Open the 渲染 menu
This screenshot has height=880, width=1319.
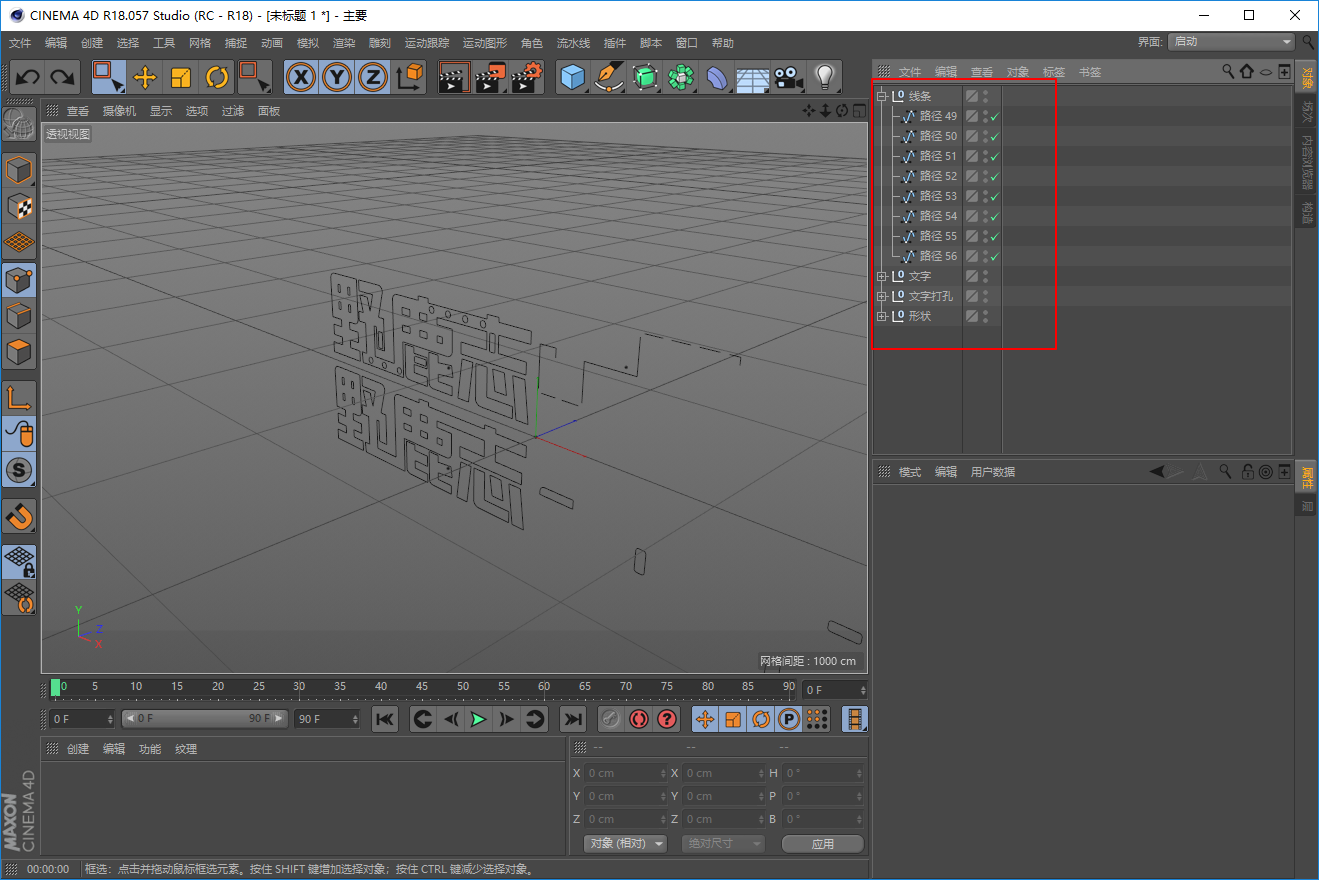(344, 43)
